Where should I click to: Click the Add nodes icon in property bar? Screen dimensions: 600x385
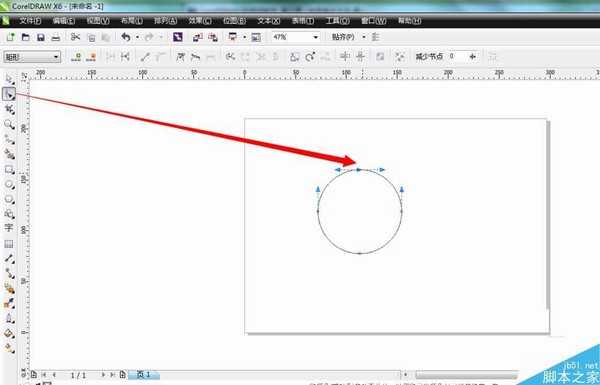tap(76, 57)
